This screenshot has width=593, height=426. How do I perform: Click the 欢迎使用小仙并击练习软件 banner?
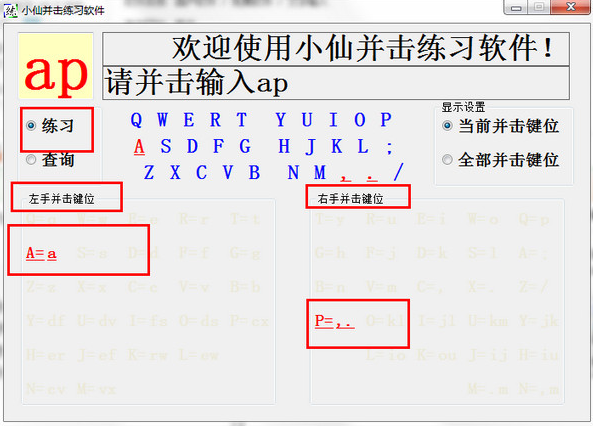click(336, 49)
